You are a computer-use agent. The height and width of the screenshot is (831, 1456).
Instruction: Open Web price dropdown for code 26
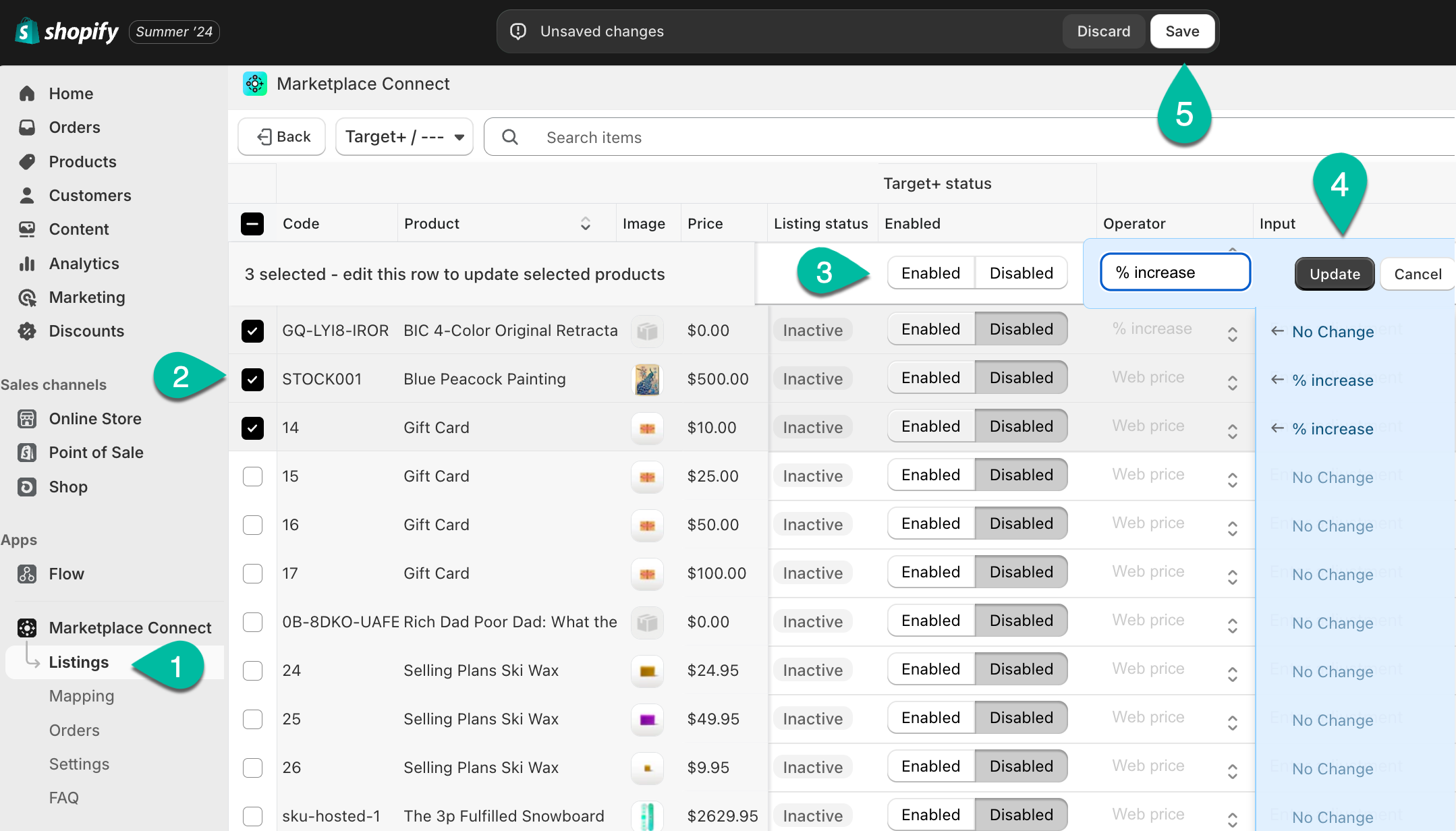pos(1175,767)
